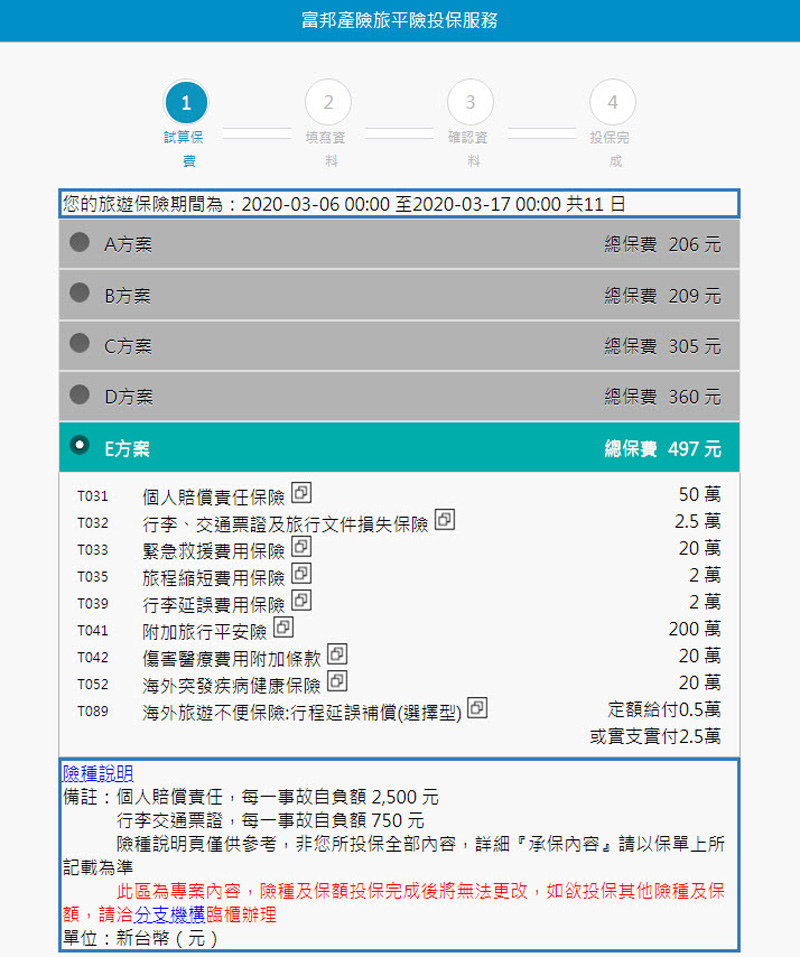Click the T041 code label

tap(93, 630)
